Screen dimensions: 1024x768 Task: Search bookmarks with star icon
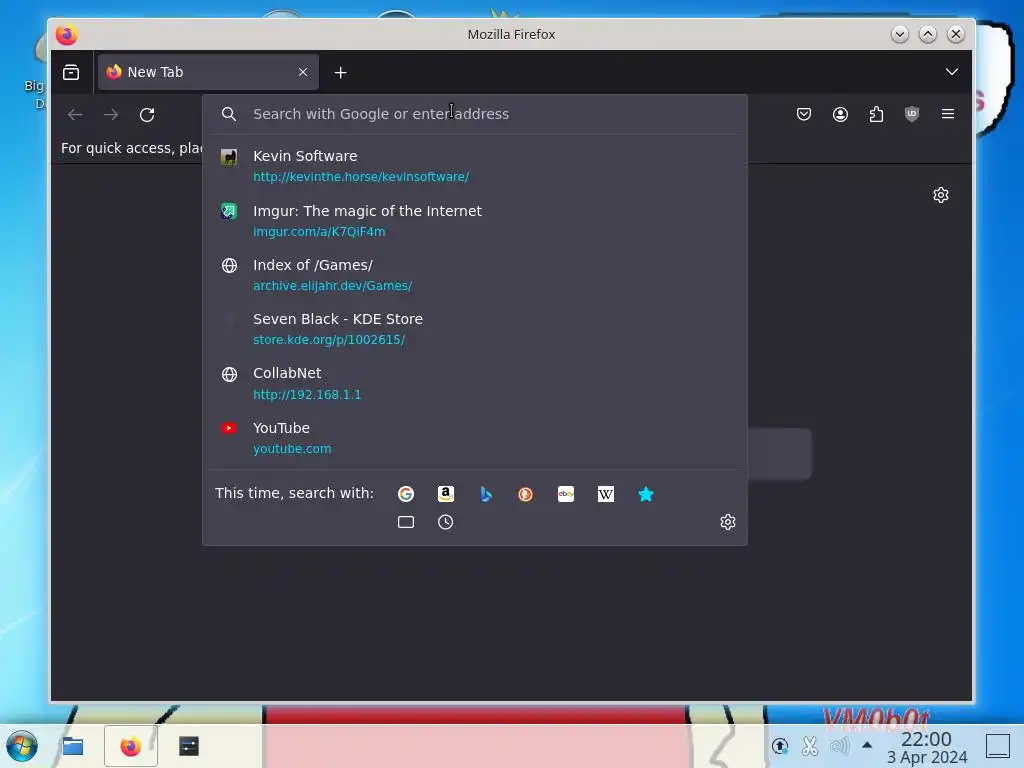[x=645, y=494]
